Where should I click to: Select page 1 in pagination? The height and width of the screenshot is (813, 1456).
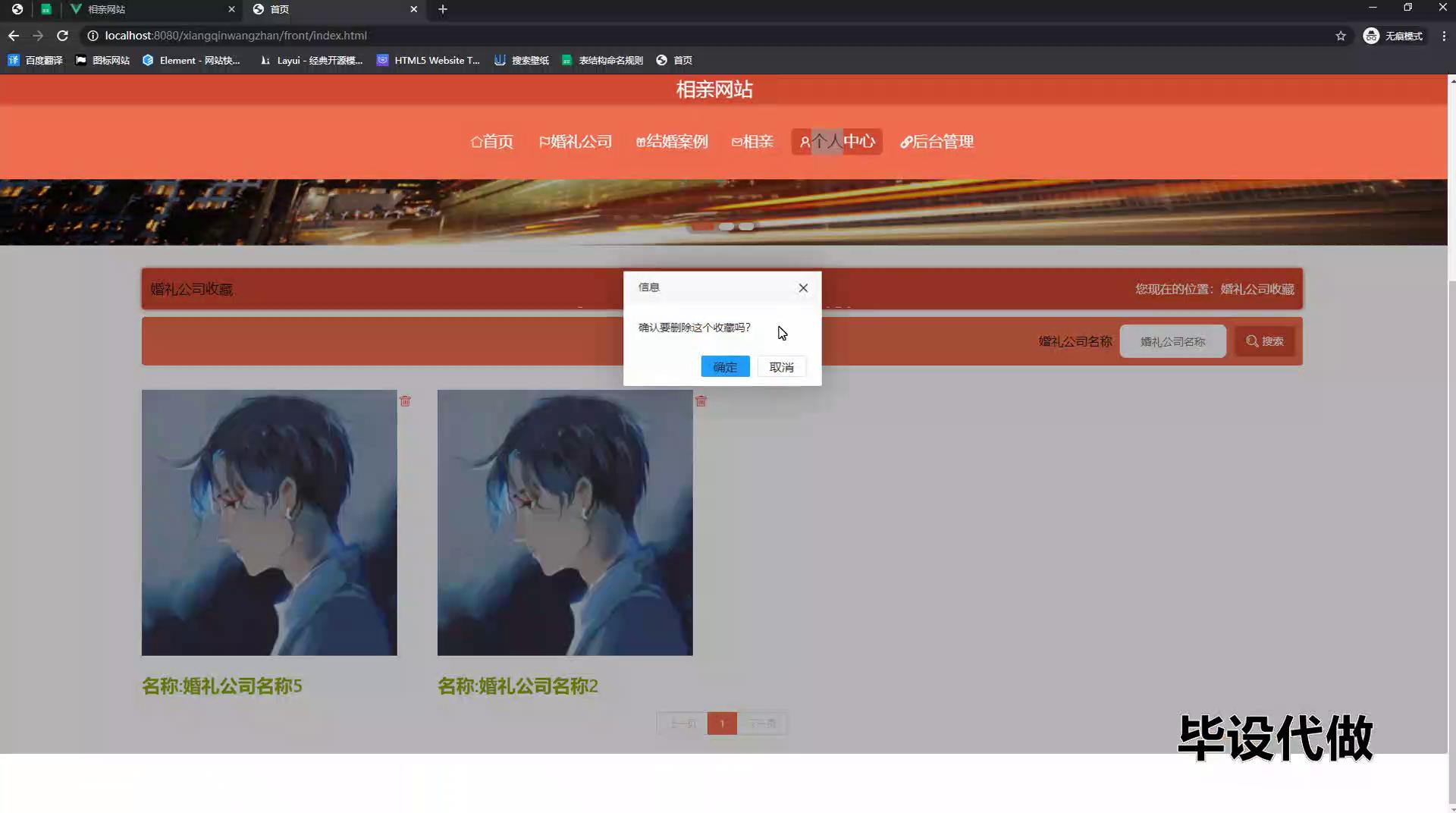[x=722, y=724]
